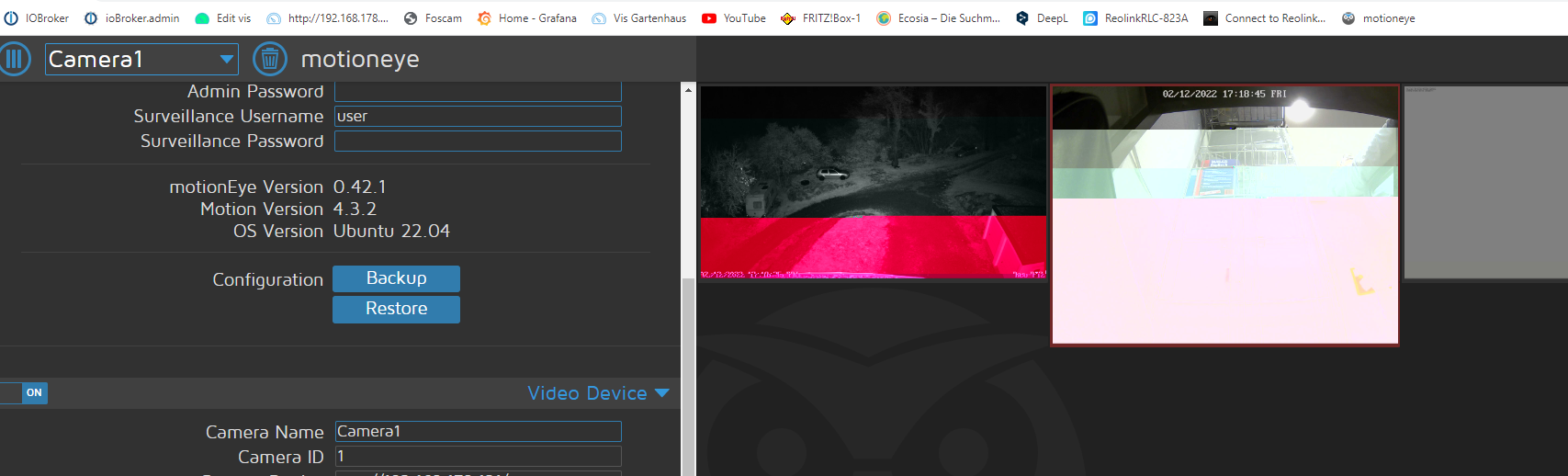Open the IOBroker bookmark
This screenshot has height=476, width=1568.
coord(38,18)
